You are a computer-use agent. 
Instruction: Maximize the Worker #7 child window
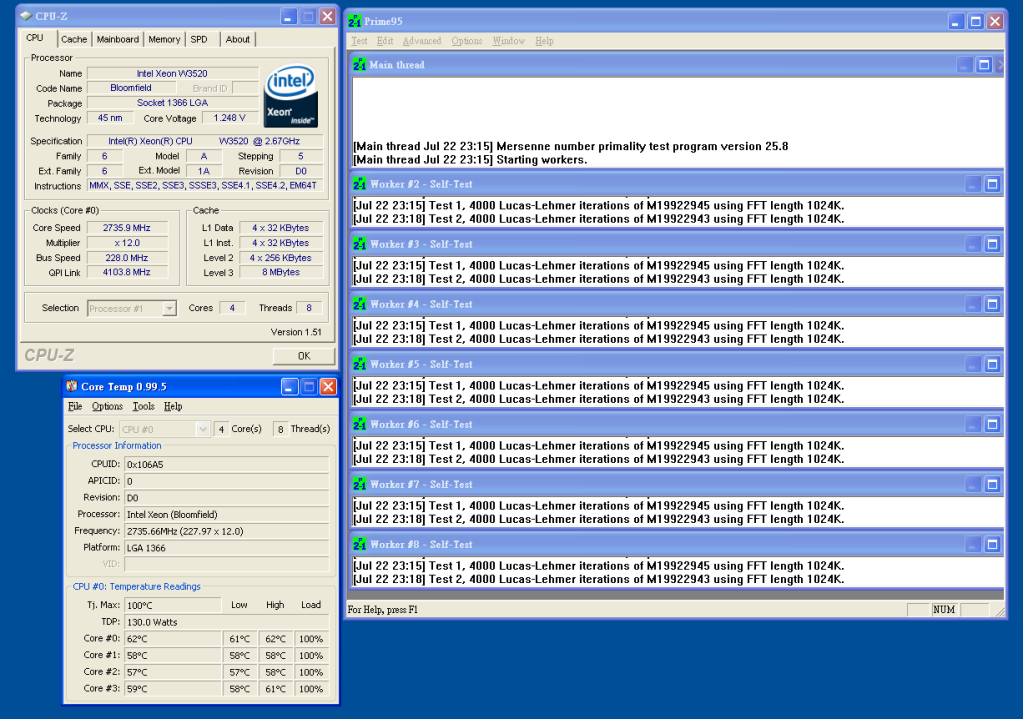(992, 484)
